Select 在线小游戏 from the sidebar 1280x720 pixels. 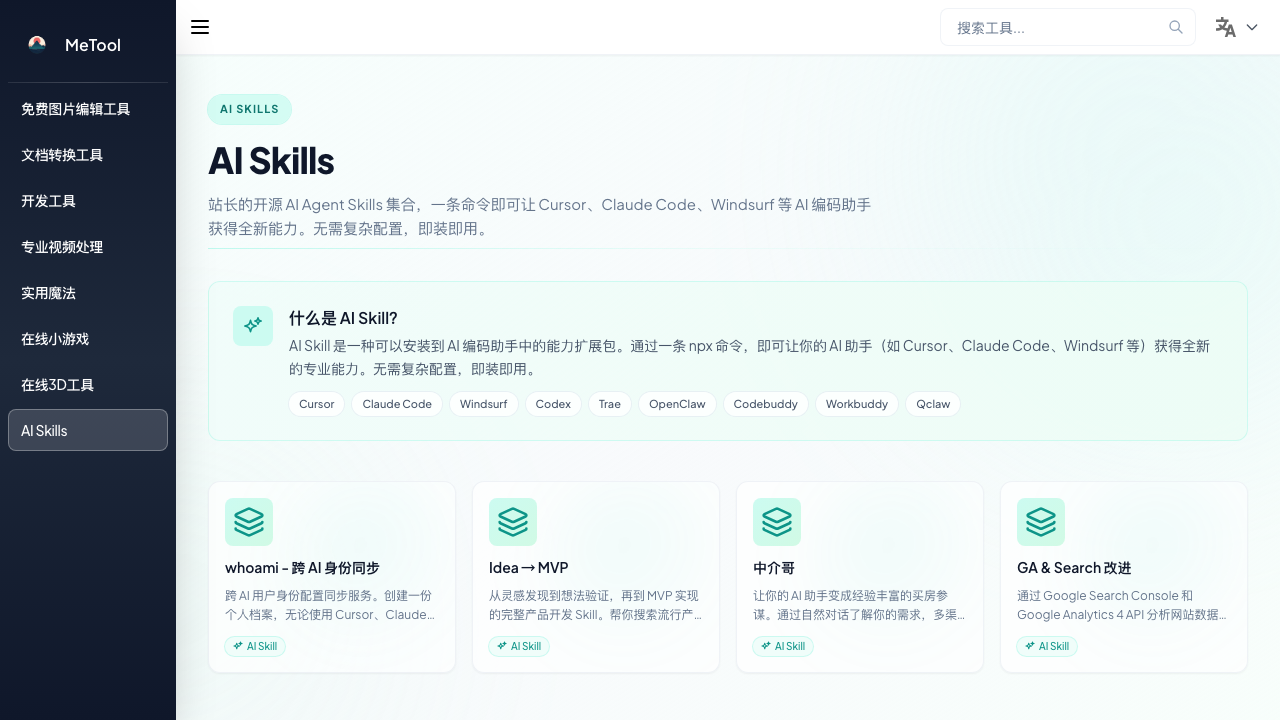coord(55,339)
